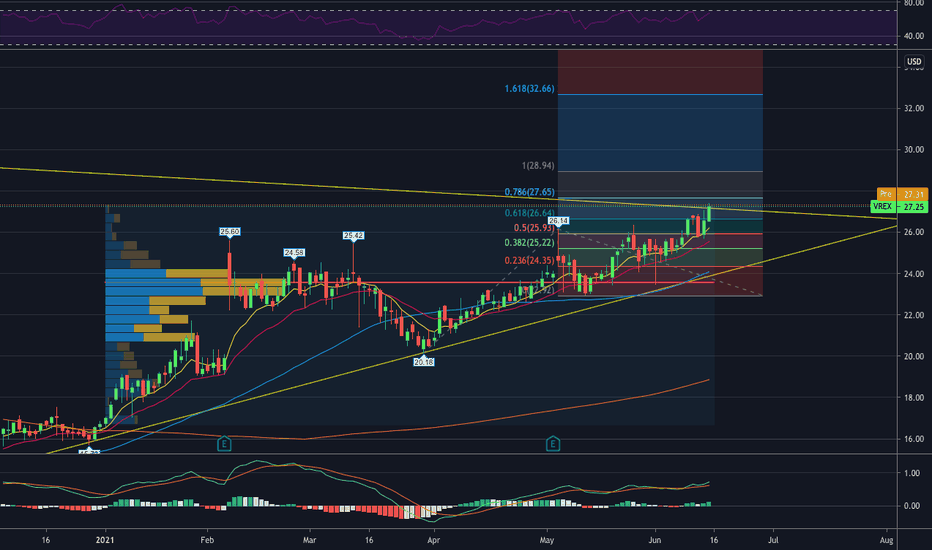Click the 22.00 price axis label
The height and width of the screenshot is (550, 932).
coord(914,315)
